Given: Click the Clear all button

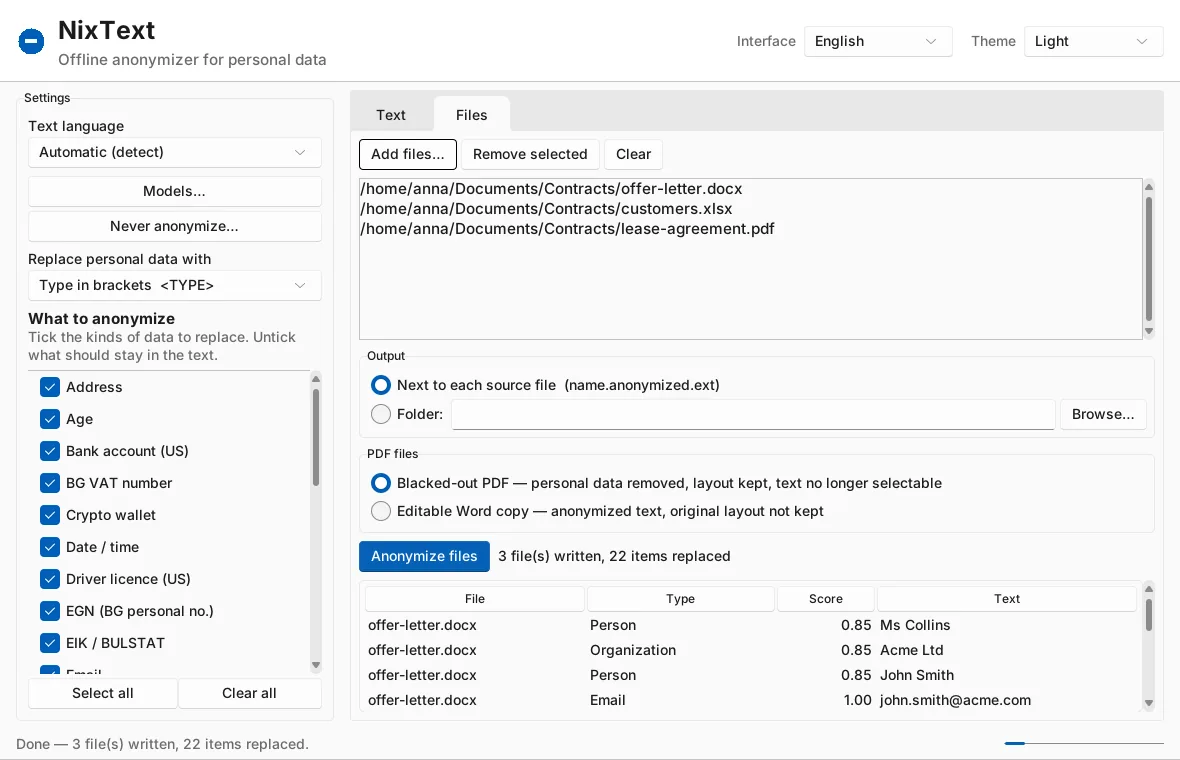Looking at the screenshot, I should pyautogui.click(x=249, y=693).
